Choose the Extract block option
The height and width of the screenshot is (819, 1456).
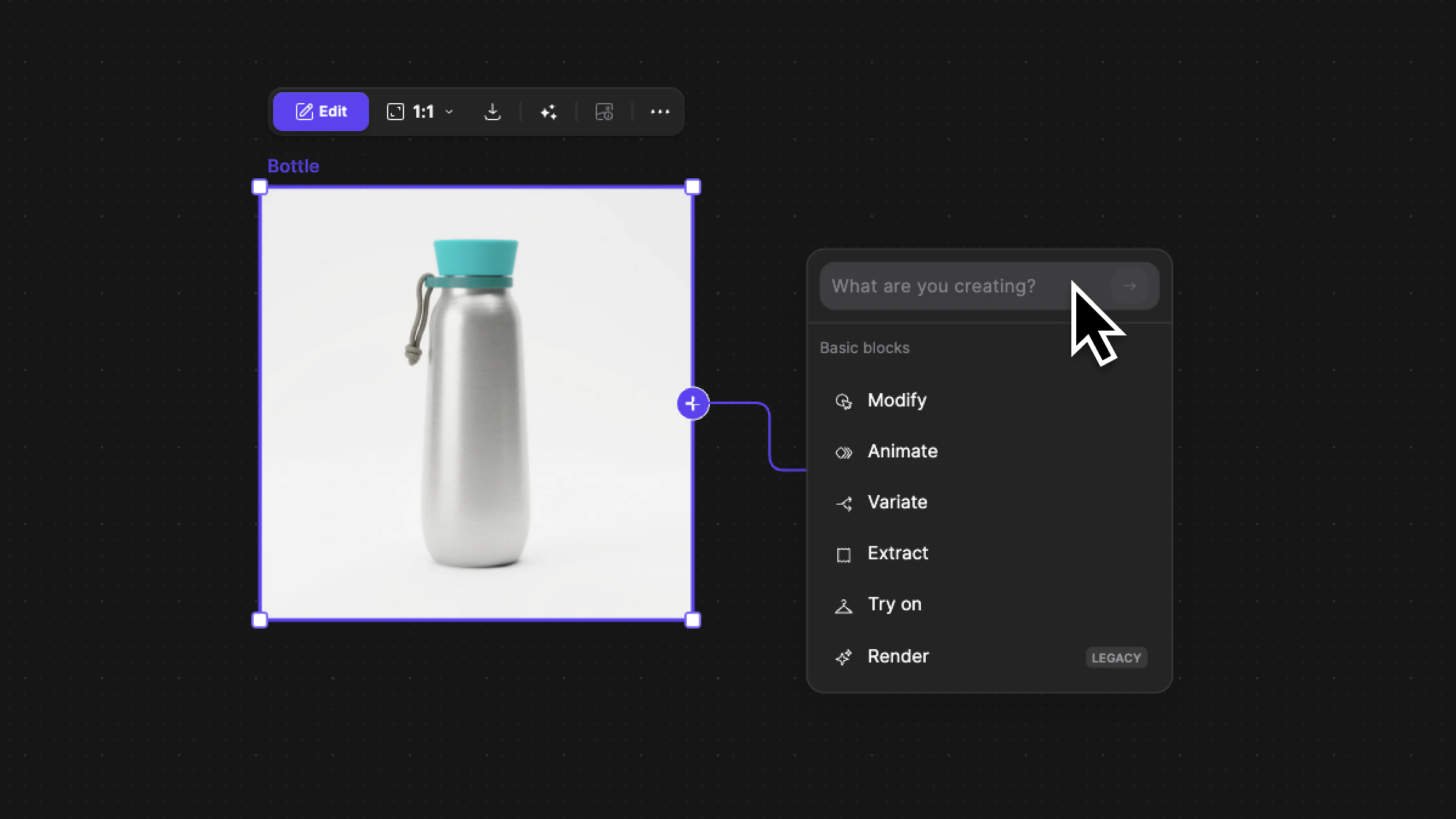(897, 553)
